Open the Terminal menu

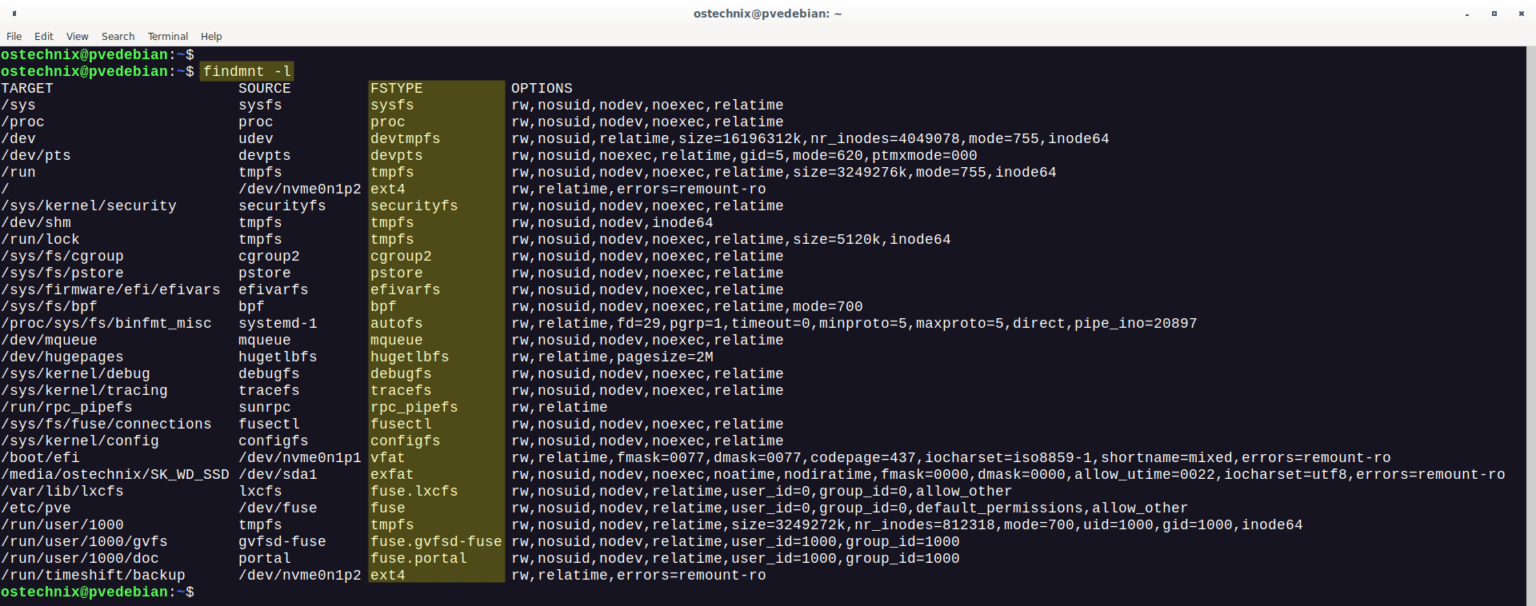[x=166, y=36]
